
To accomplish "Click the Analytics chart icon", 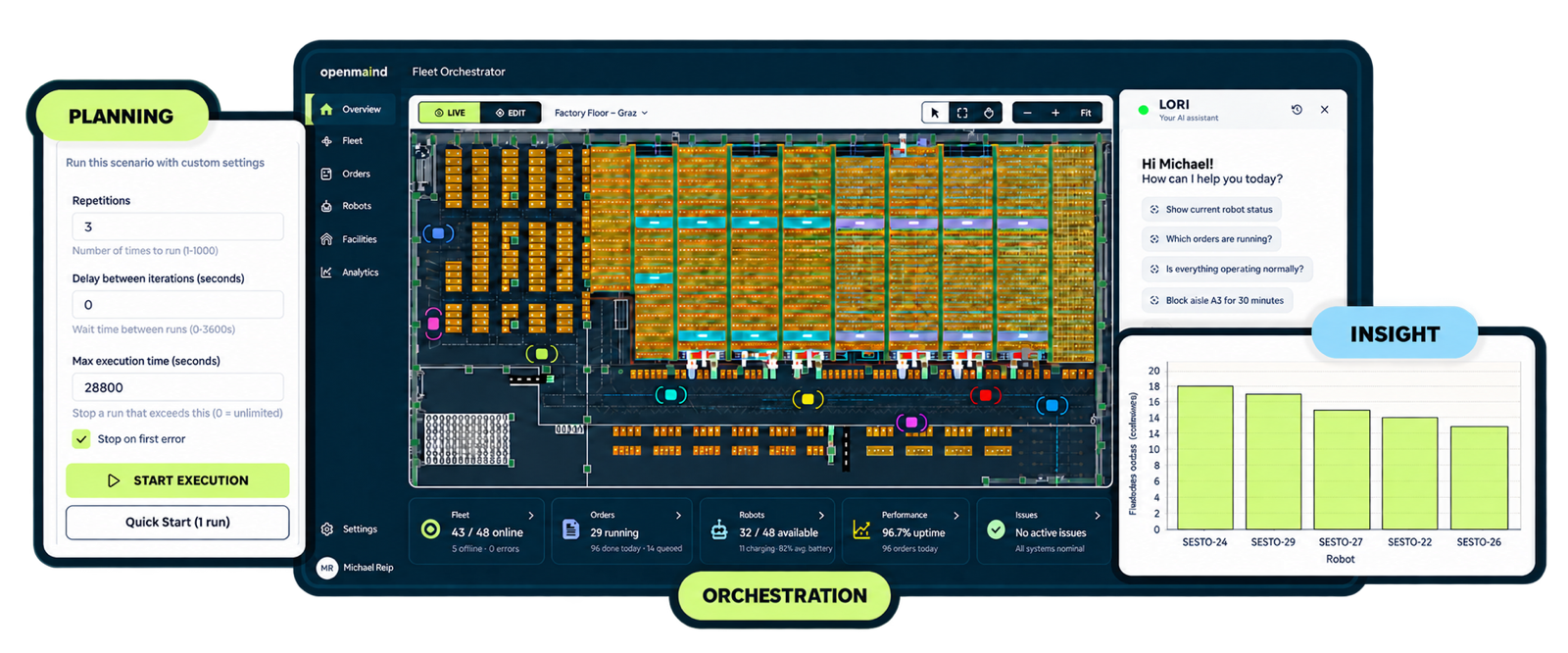I will click(x=326, y=273).
